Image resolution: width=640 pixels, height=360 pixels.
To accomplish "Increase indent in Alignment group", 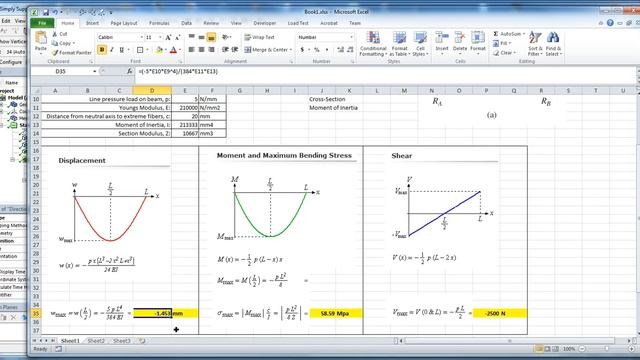I will (x=235, y=49).
